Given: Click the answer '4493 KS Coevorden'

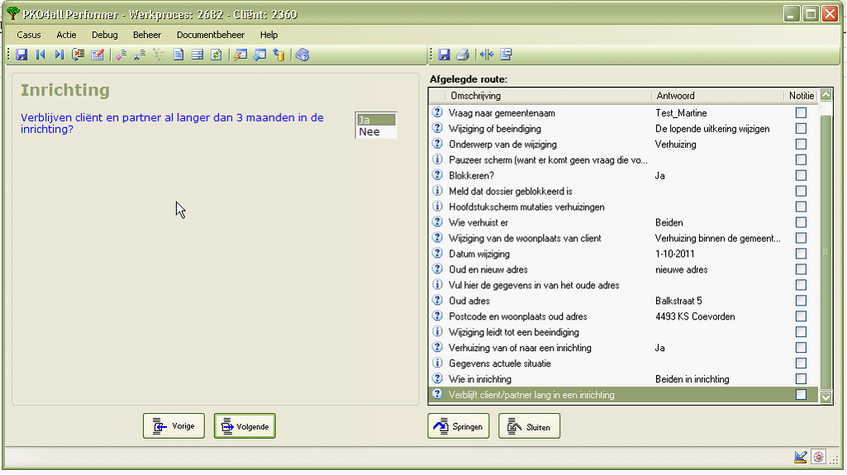Looking at the screenshot, I should click(695, 316).
